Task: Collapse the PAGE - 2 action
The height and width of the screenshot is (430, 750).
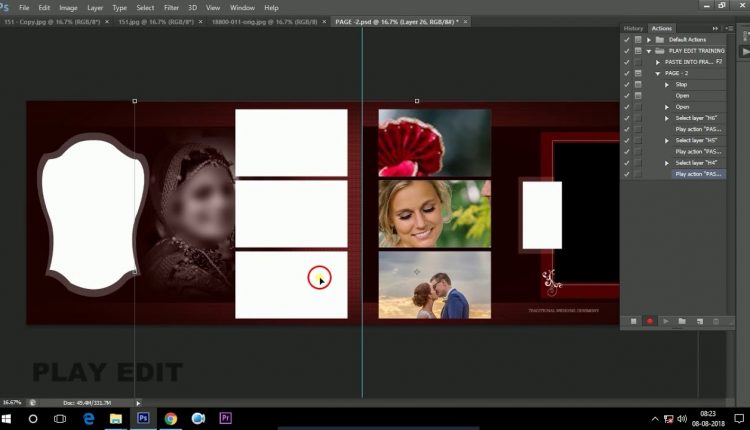Action: click(x=658, y=74)
